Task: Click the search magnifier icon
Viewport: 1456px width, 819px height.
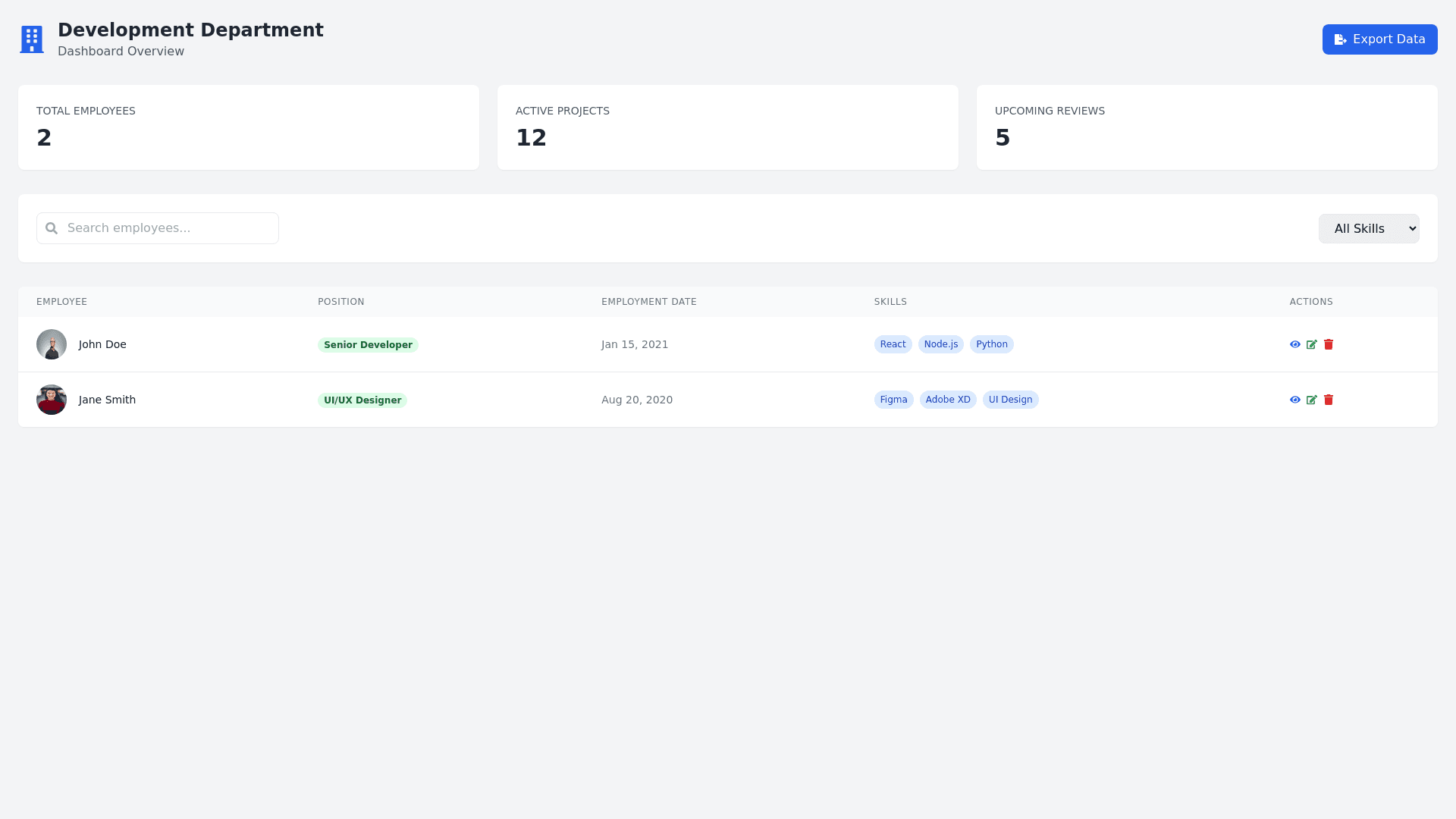Action: pyautogui.click(x=52, y=228)
